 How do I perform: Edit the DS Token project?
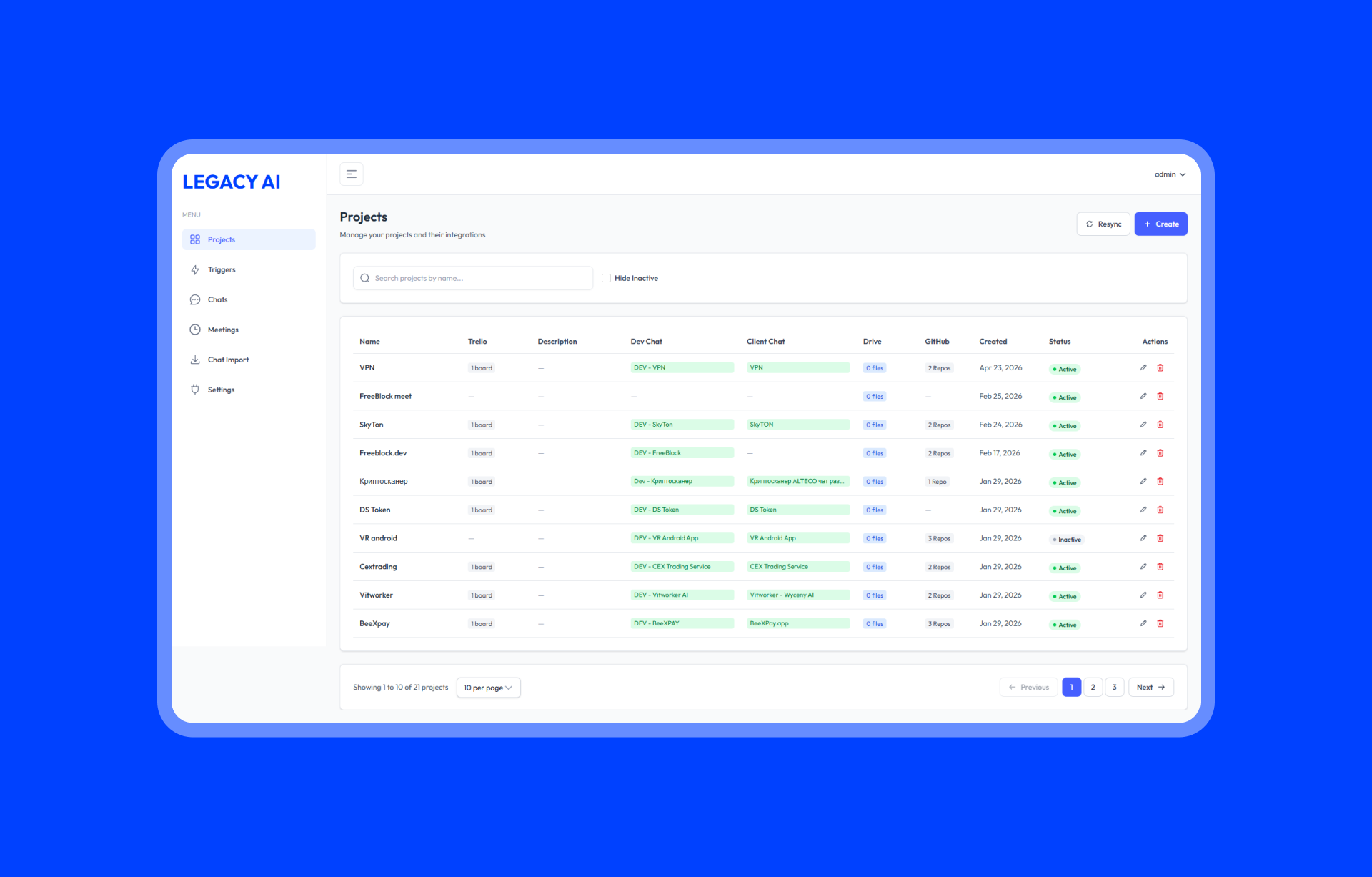1143,510
